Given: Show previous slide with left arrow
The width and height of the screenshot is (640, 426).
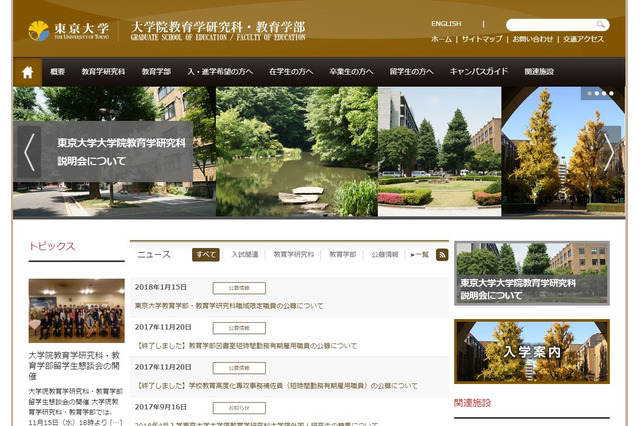Looking at the screenshot, I should pyautogui.click(x=29, y=152).
